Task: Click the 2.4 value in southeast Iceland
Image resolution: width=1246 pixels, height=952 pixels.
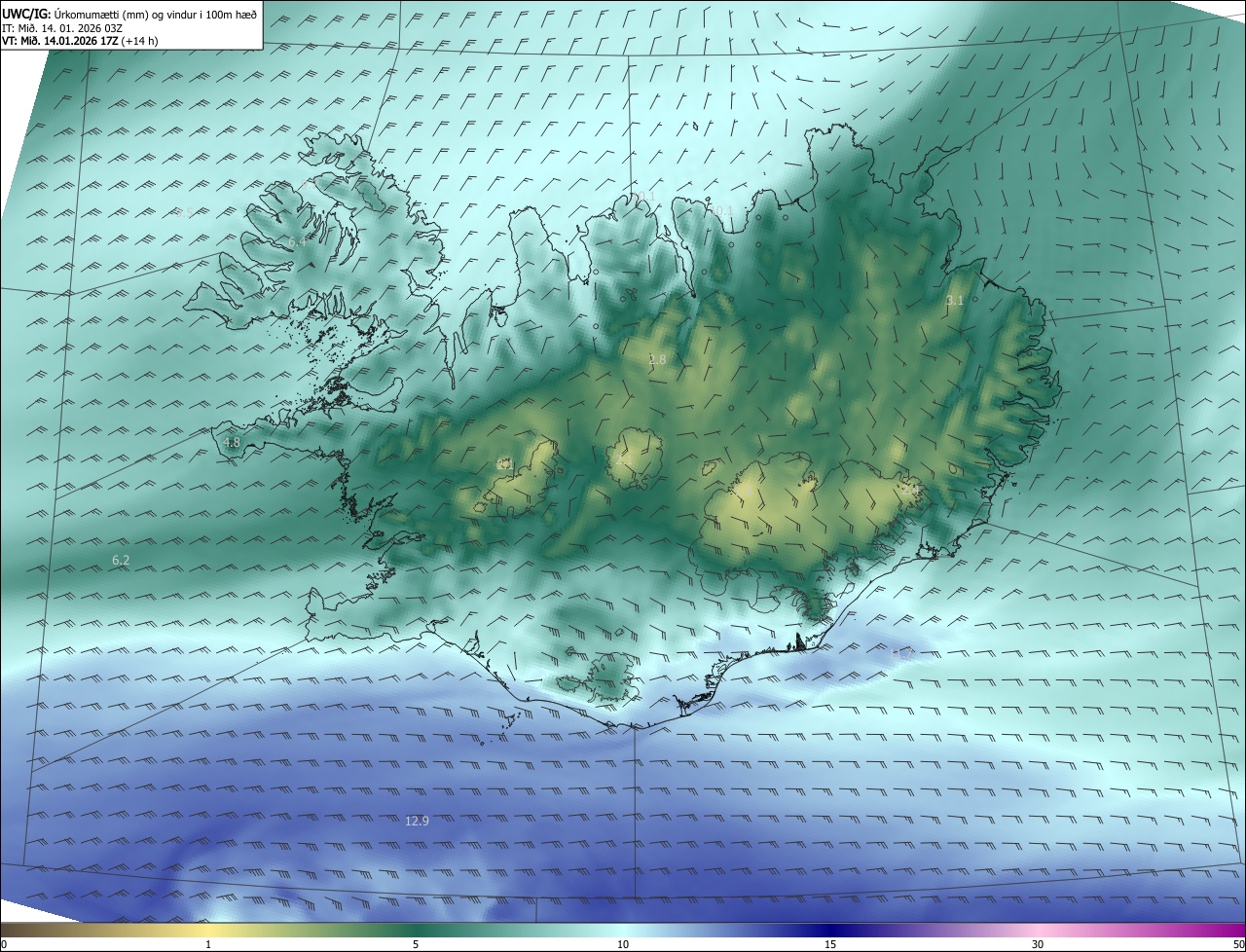Action: click(910, 490)
